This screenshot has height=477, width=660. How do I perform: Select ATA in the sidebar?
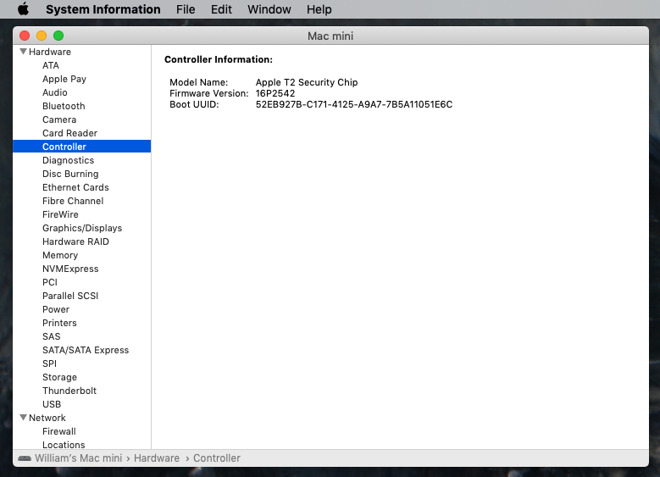(51, 65)
